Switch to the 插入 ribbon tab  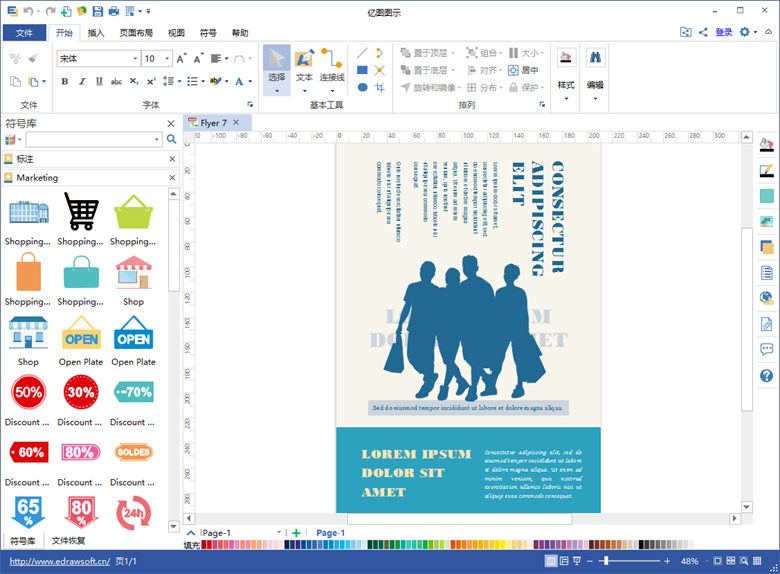[x=96, y=33]
